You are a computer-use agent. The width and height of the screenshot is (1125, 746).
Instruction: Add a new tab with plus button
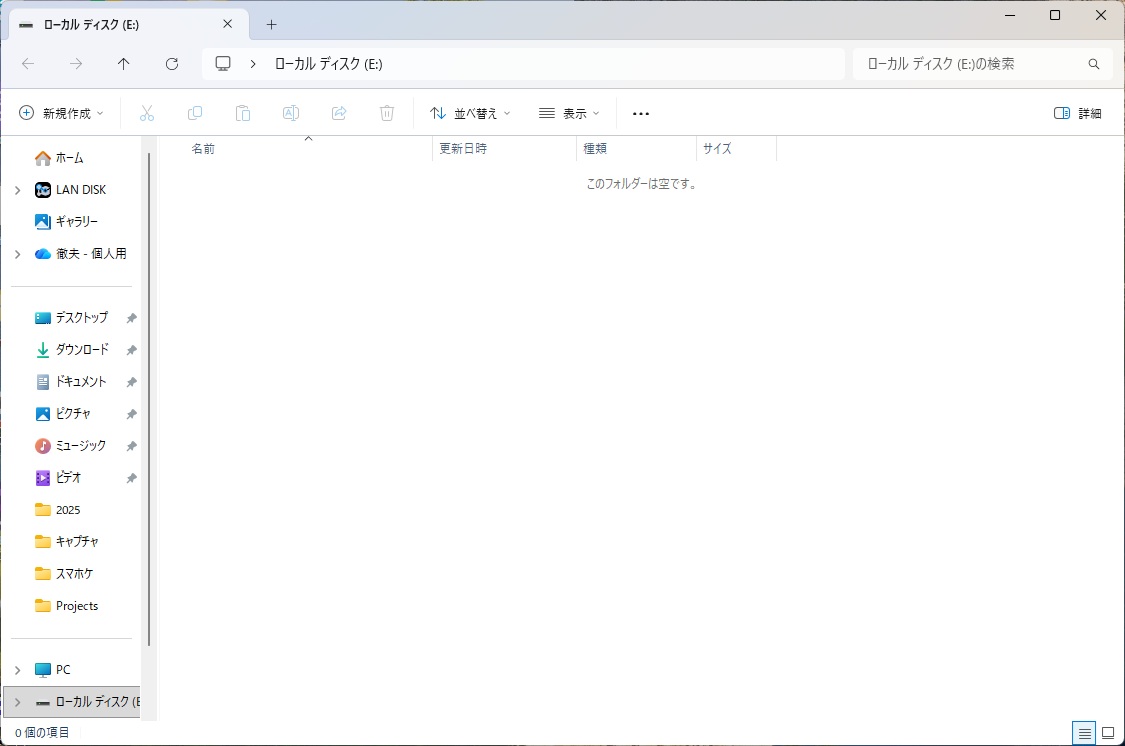(x=271, y=25)
